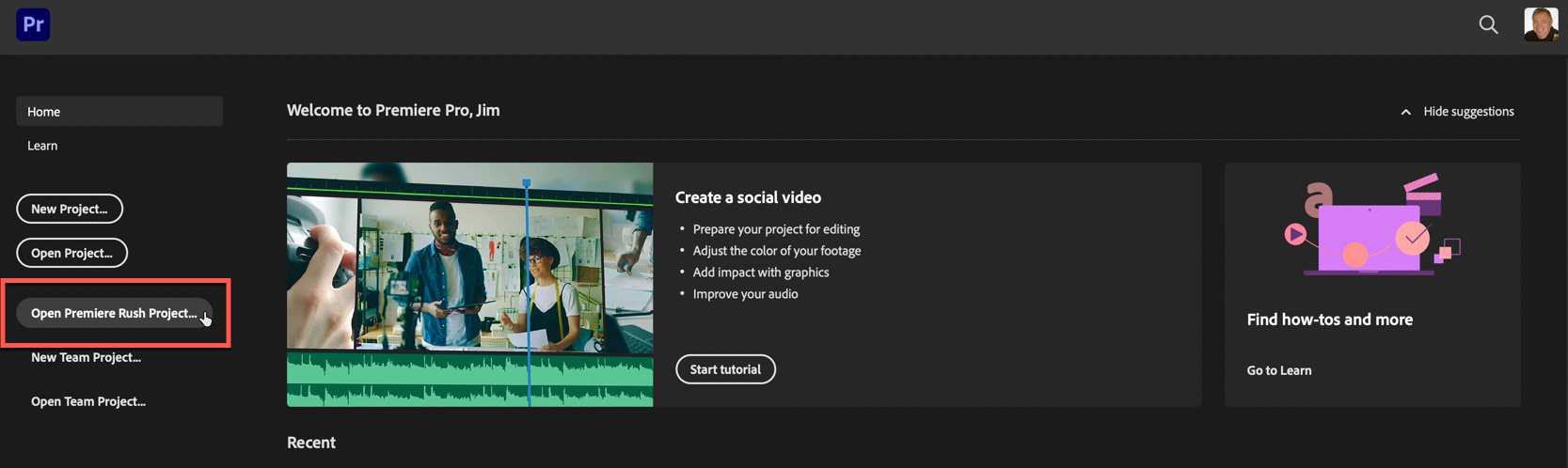Click the Find how-tos illustration
Viewport: 1568px width, 468px height.
[1372, 225]
